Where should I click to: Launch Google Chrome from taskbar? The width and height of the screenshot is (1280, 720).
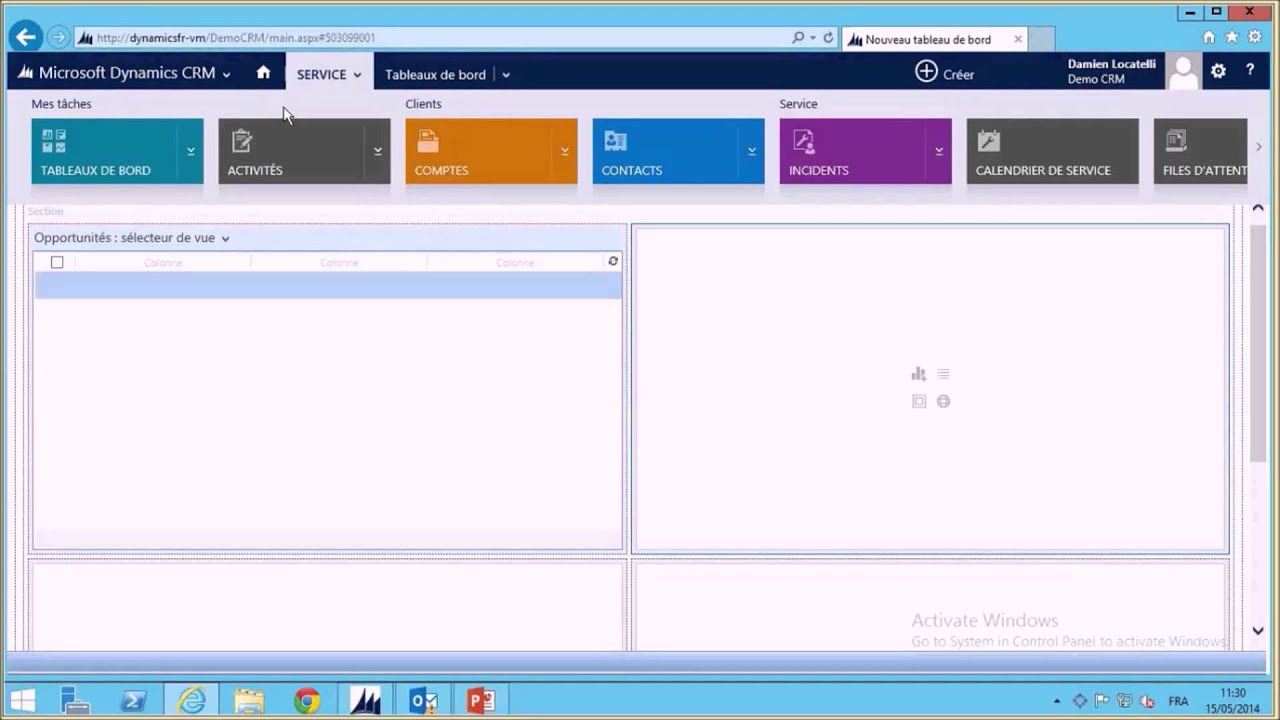click(307, 700)
